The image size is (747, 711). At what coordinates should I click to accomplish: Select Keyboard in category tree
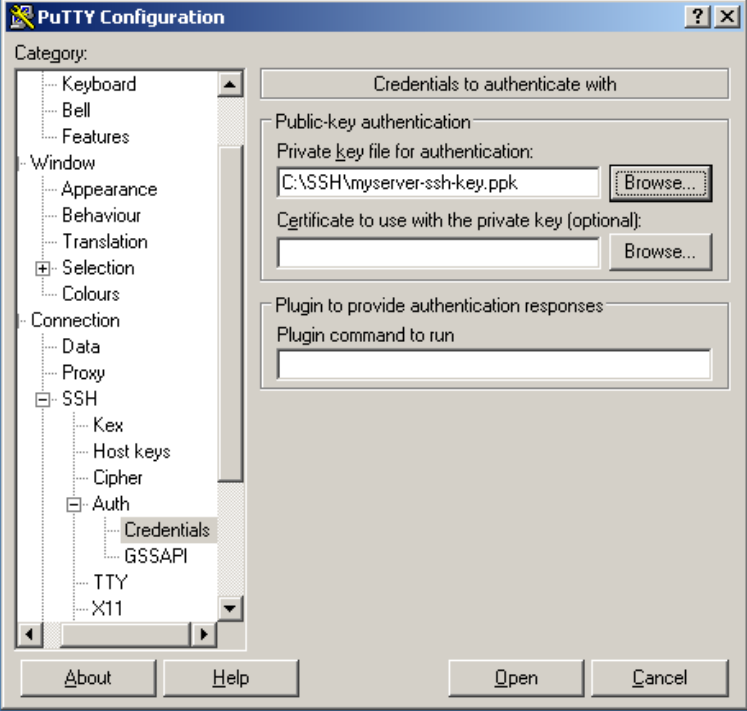pos(99,84)
